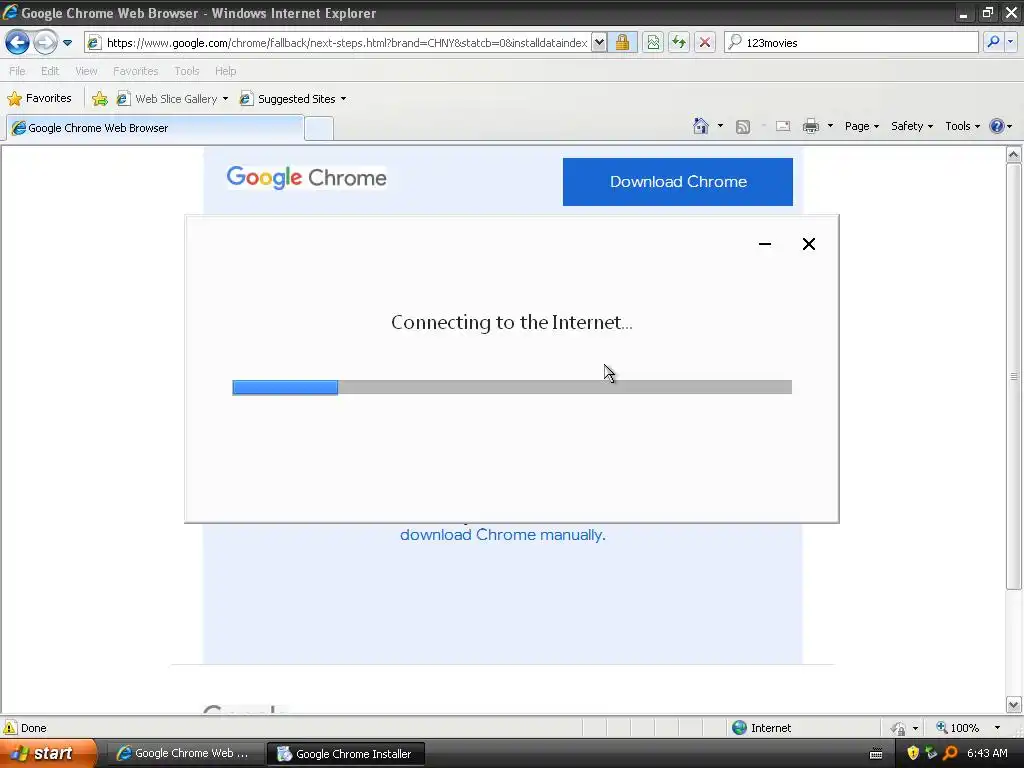Close the Chrome installer dialog
Viewport: 1024px width, 768px height.
808,244
